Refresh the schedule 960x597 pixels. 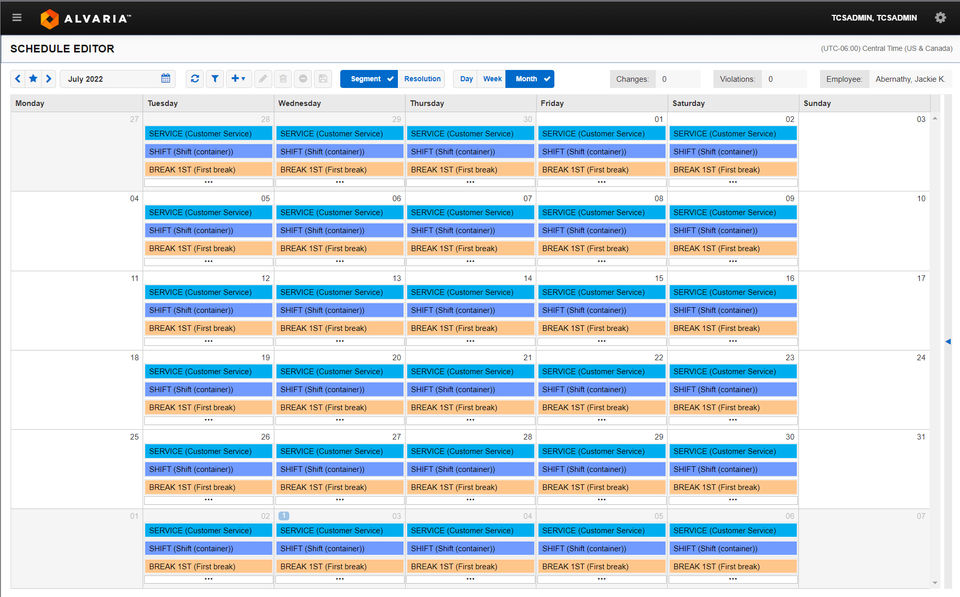point(195,78)
